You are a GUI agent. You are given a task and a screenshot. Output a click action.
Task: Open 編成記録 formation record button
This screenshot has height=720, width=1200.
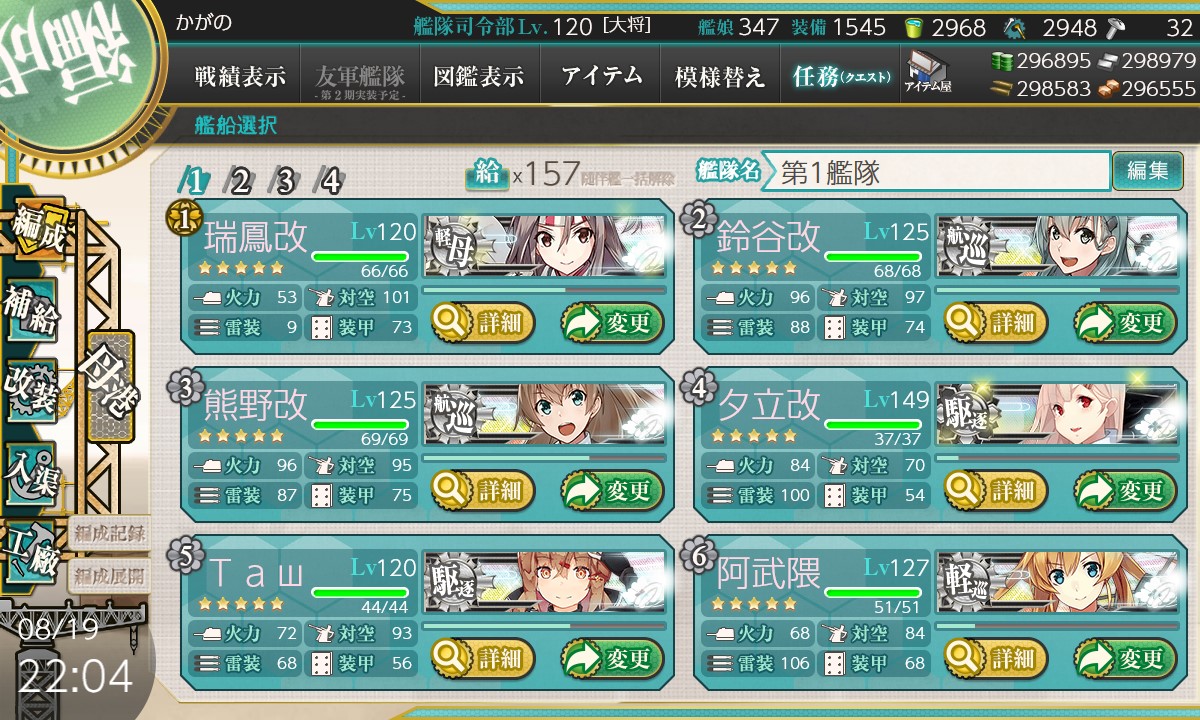pyautogui.click(x=109, y=532)
